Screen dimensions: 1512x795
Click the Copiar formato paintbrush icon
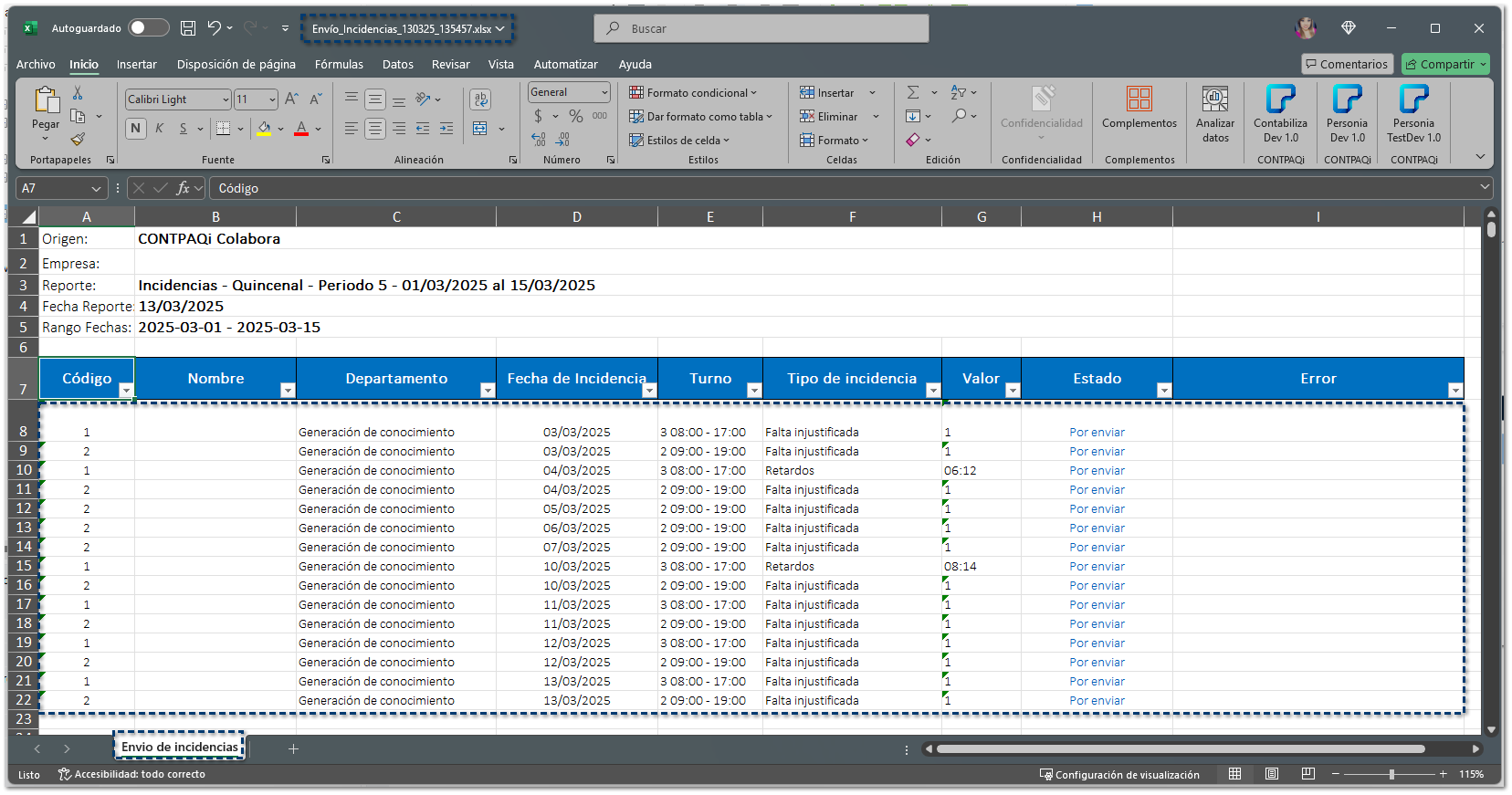tap(78, 140)
